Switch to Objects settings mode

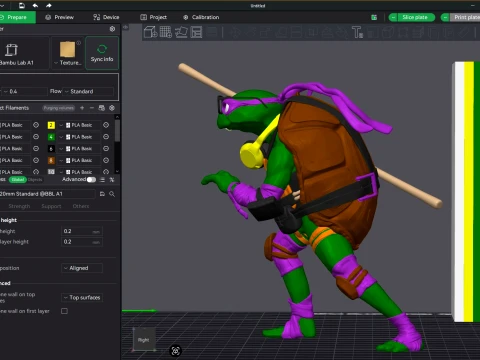point(35,180)
